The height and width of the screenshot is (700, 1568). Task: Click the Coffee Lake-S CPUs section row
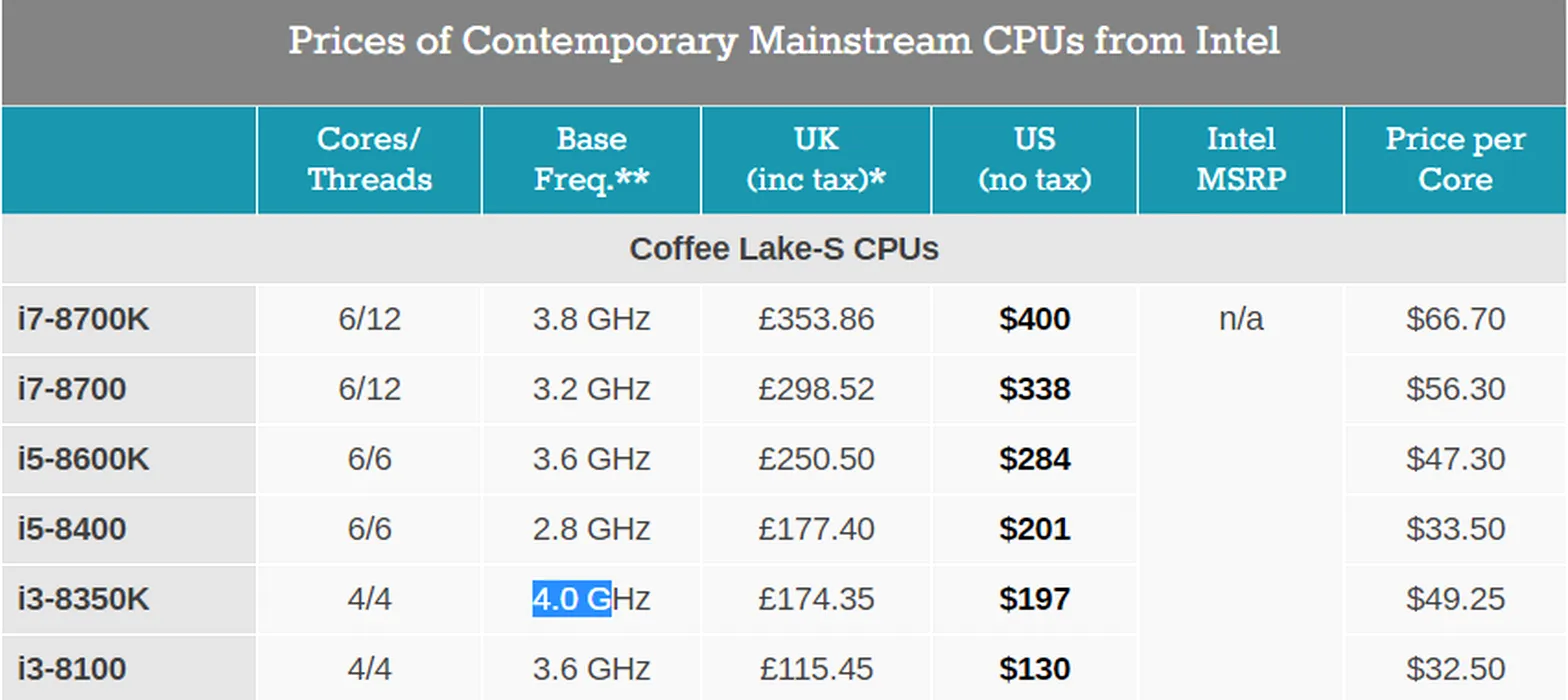coord(784,249)
